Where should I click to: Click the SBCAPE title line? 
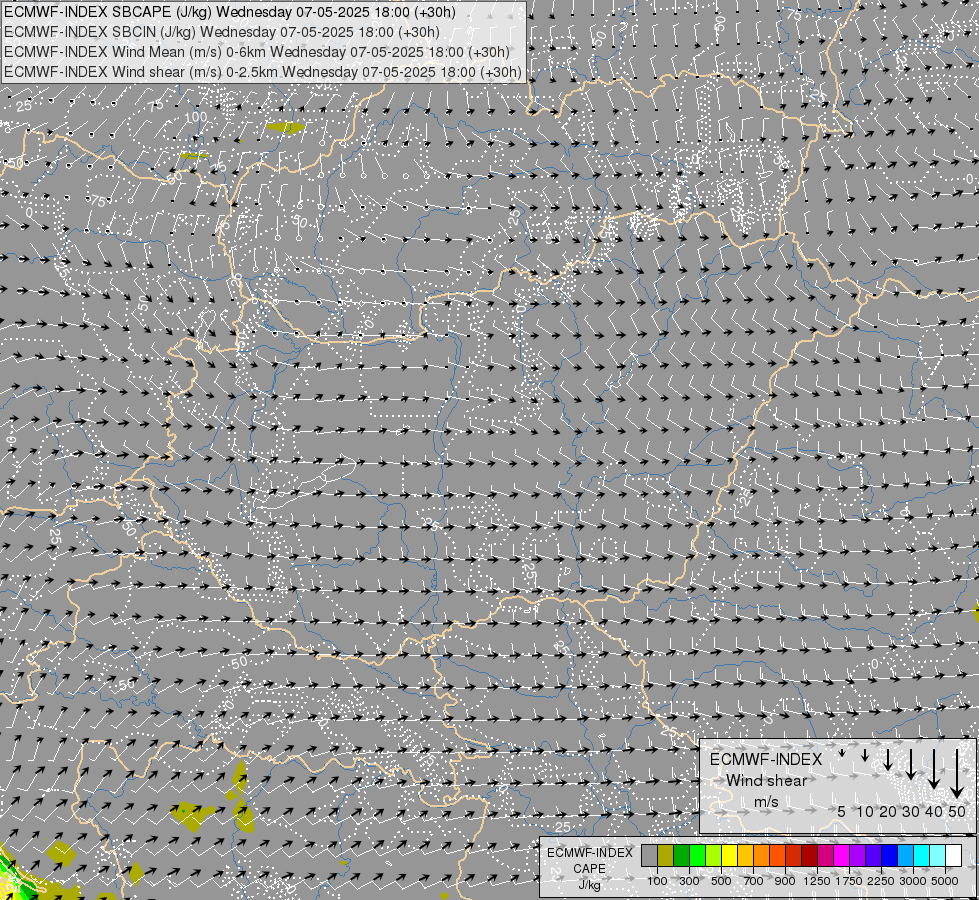click(230, 12)
